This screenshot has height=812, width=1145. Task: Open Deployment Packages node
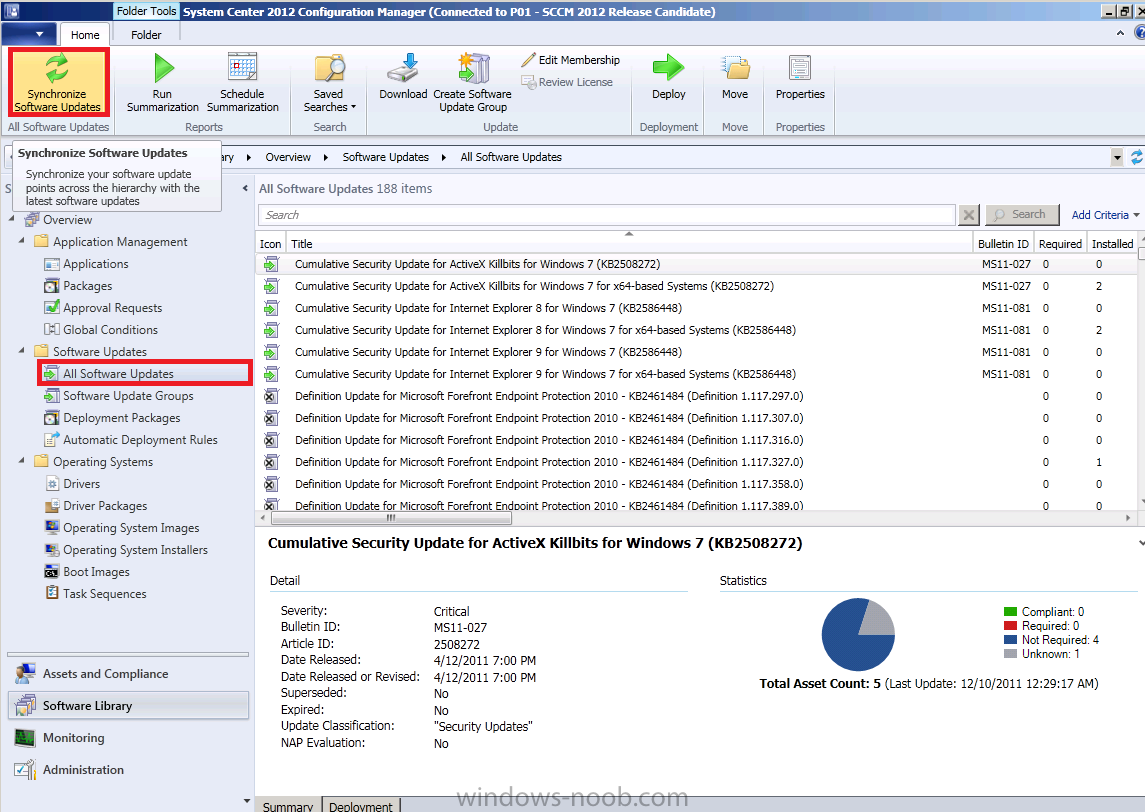tap(121, 418)
